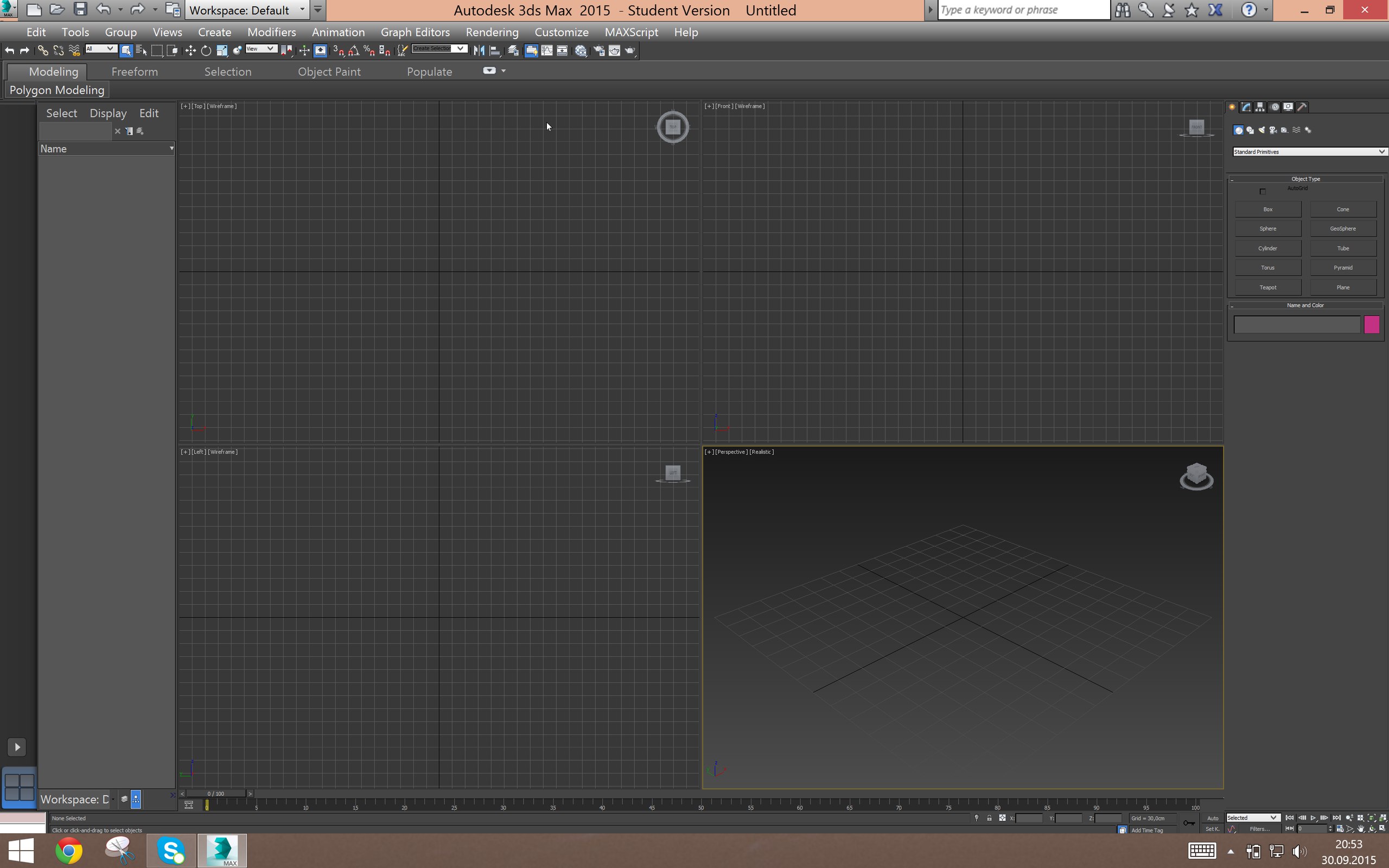Click the Play Animation button
The image size is (1389, 868).
click(x=1312, y=818)
